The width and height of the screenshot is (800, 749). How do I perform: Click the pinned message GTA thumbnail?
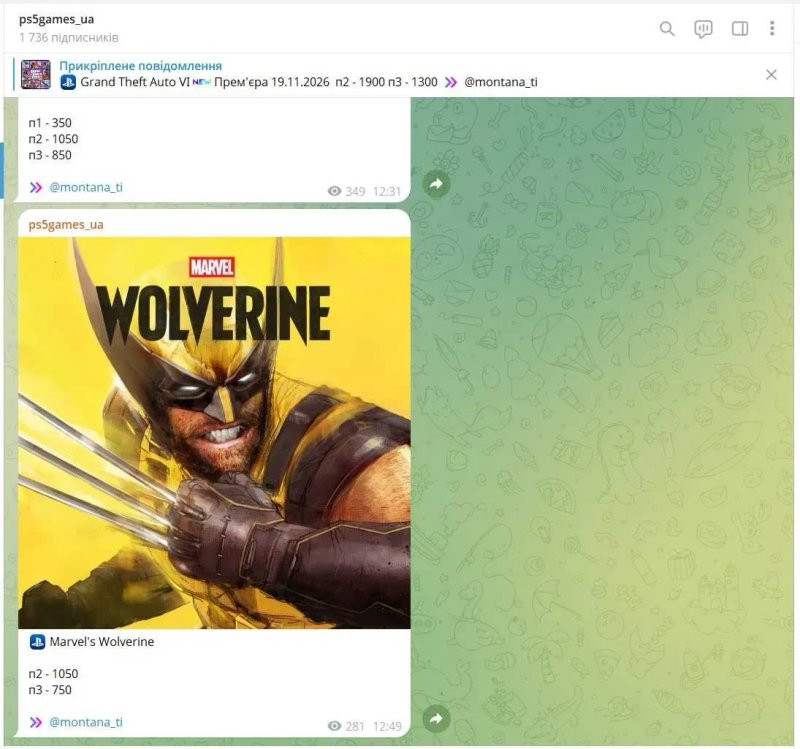click(36, 74)
